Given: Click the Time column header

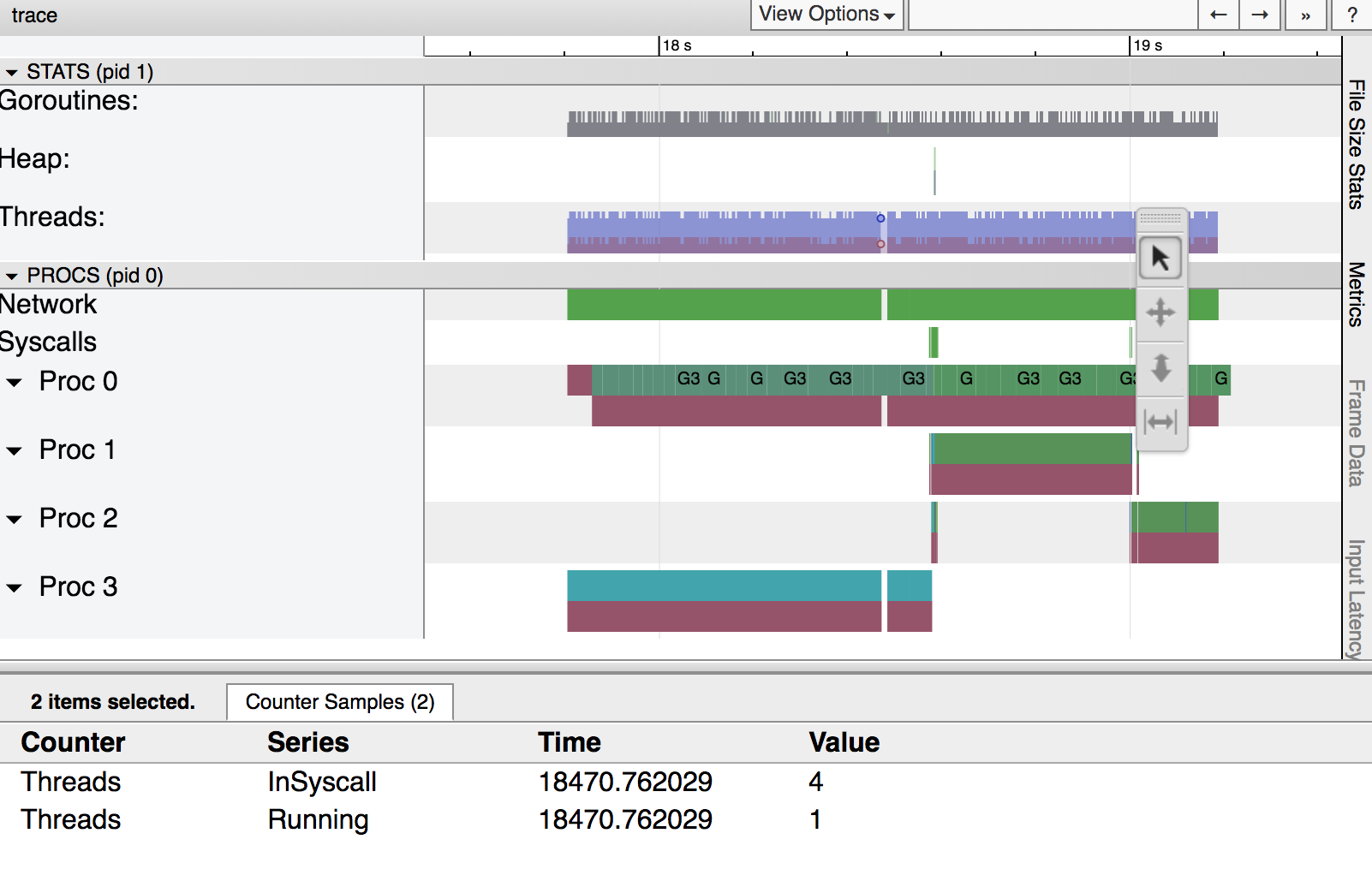Looking at the screenshot, I should click(x=570, y=742).
